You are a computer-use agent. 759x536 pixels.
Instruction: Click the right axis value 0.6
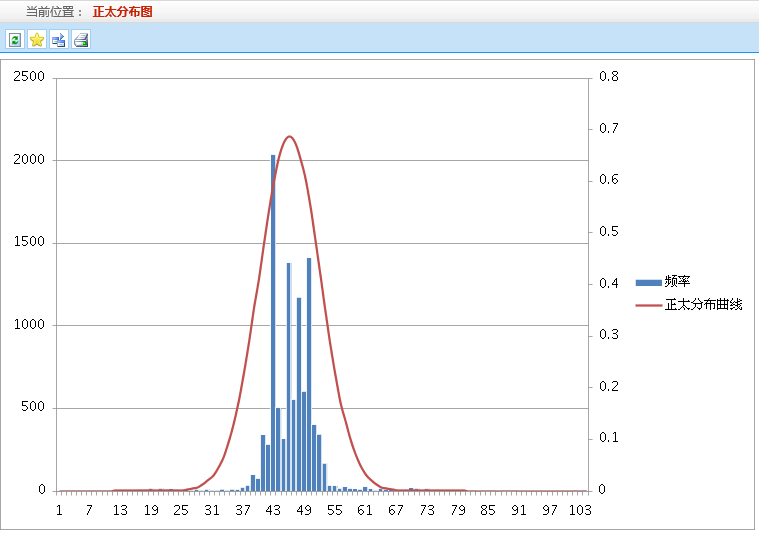click(608, 180)
